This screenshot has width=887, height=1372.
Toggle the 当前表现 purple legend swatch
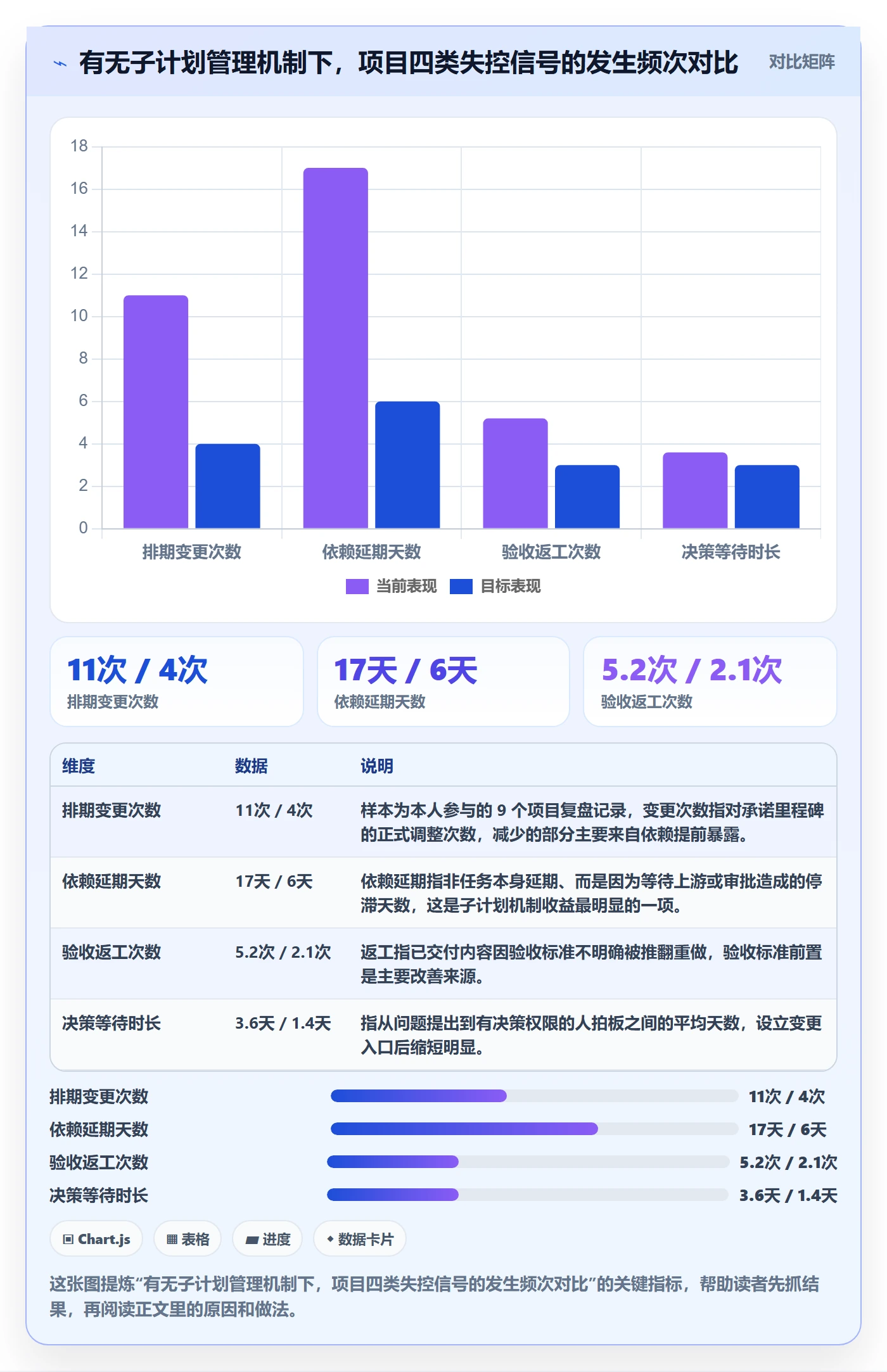(x=357, y=587)
